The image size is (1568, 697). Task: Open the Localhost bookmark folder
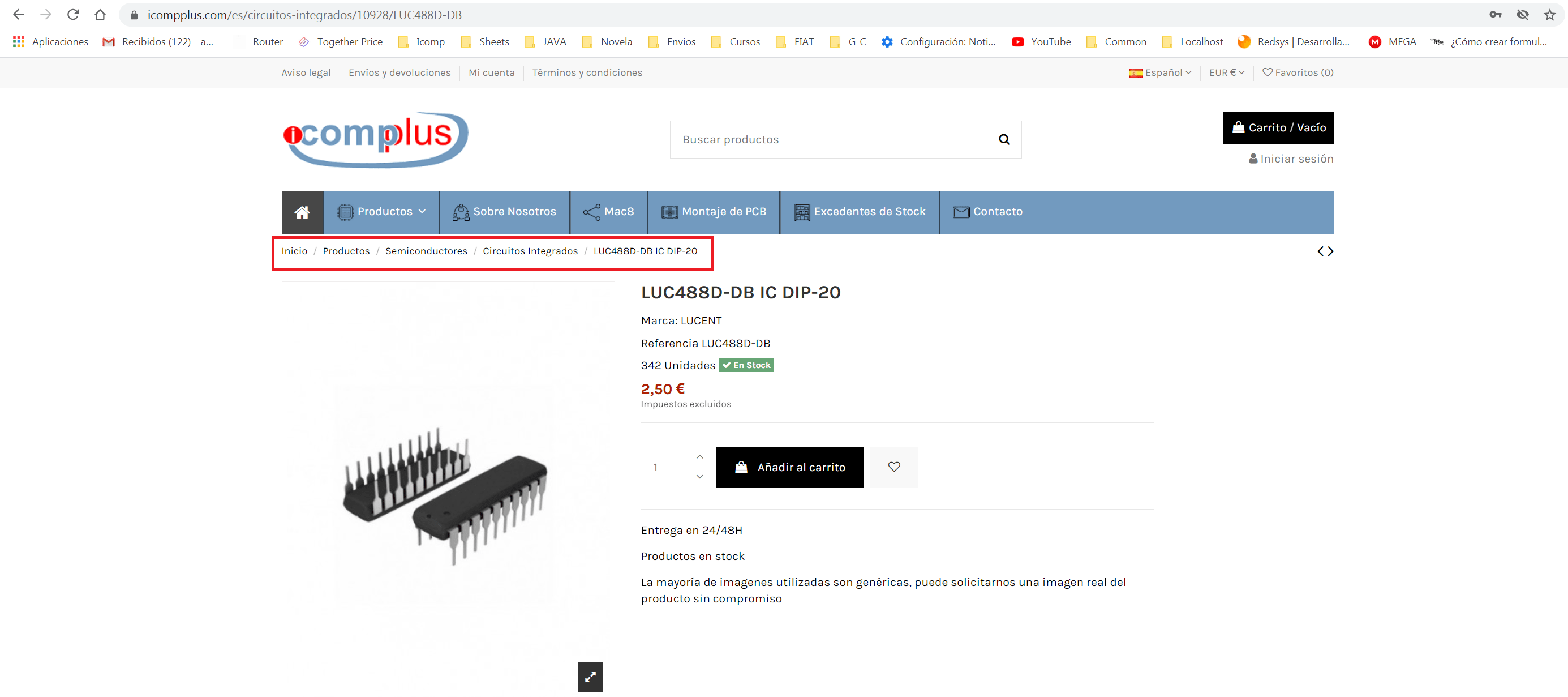point(1192,41)
